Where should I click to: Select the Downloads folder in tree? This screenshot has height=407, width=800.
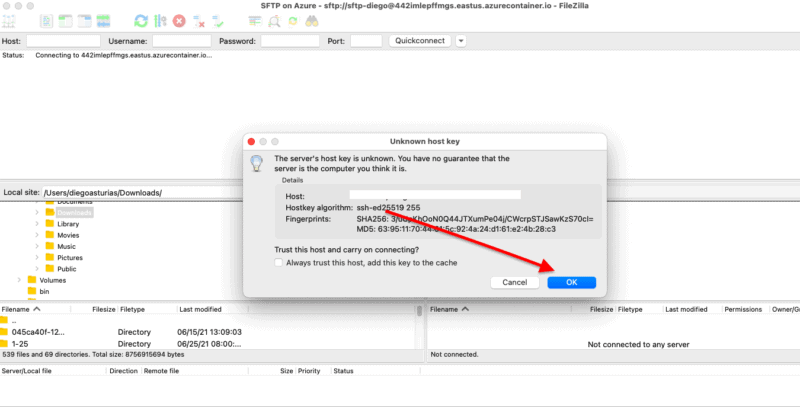pos(74,212)
